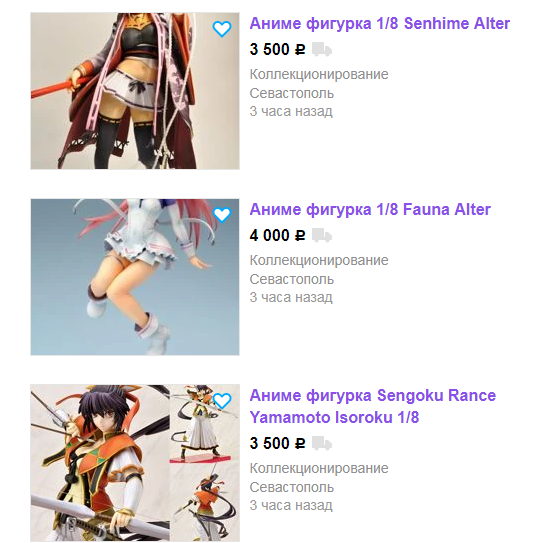Click the delivery truck icon beside first 3 500 ₽ price
The image size is (541, 543).
point(322,49)
